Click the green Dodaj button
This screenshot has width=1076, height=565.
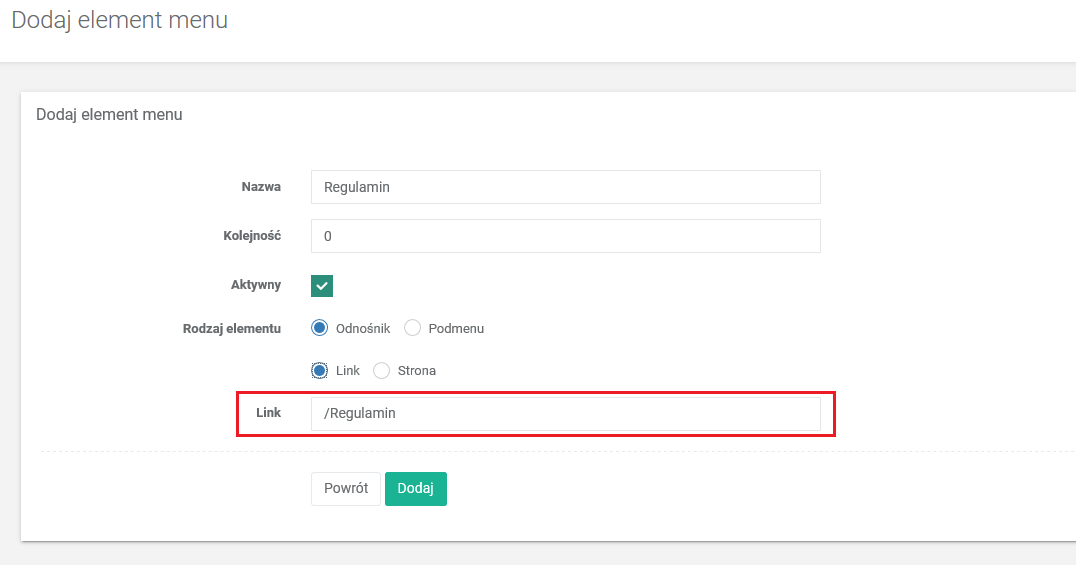pos(415,489)
